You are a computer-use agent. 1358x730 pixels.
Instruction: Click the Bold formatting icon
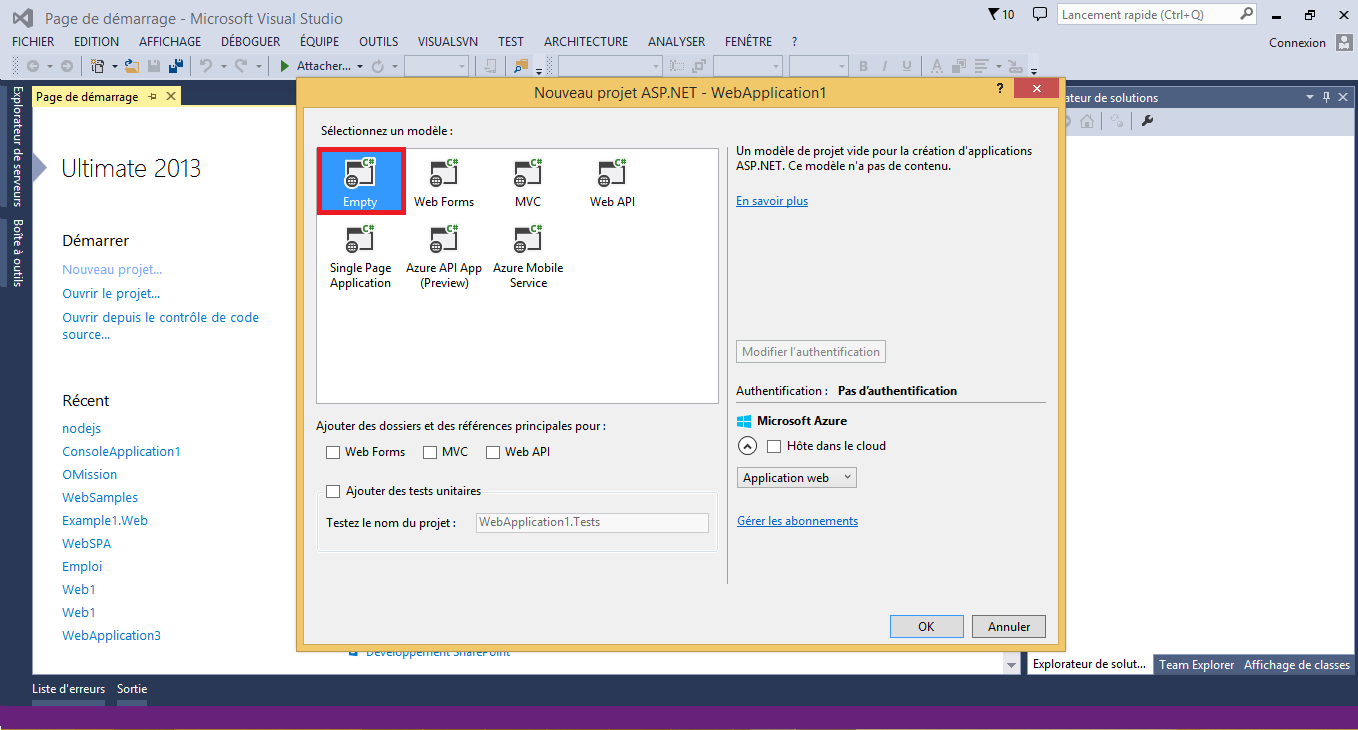864,66
